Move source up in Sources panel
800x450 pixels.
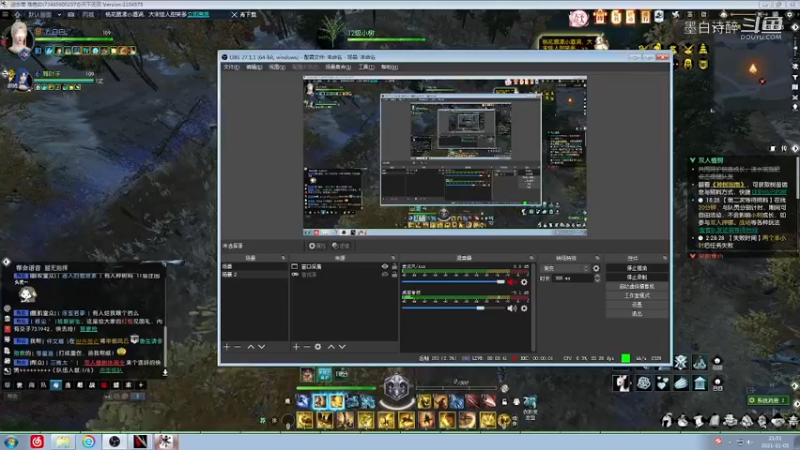(331, 347)
